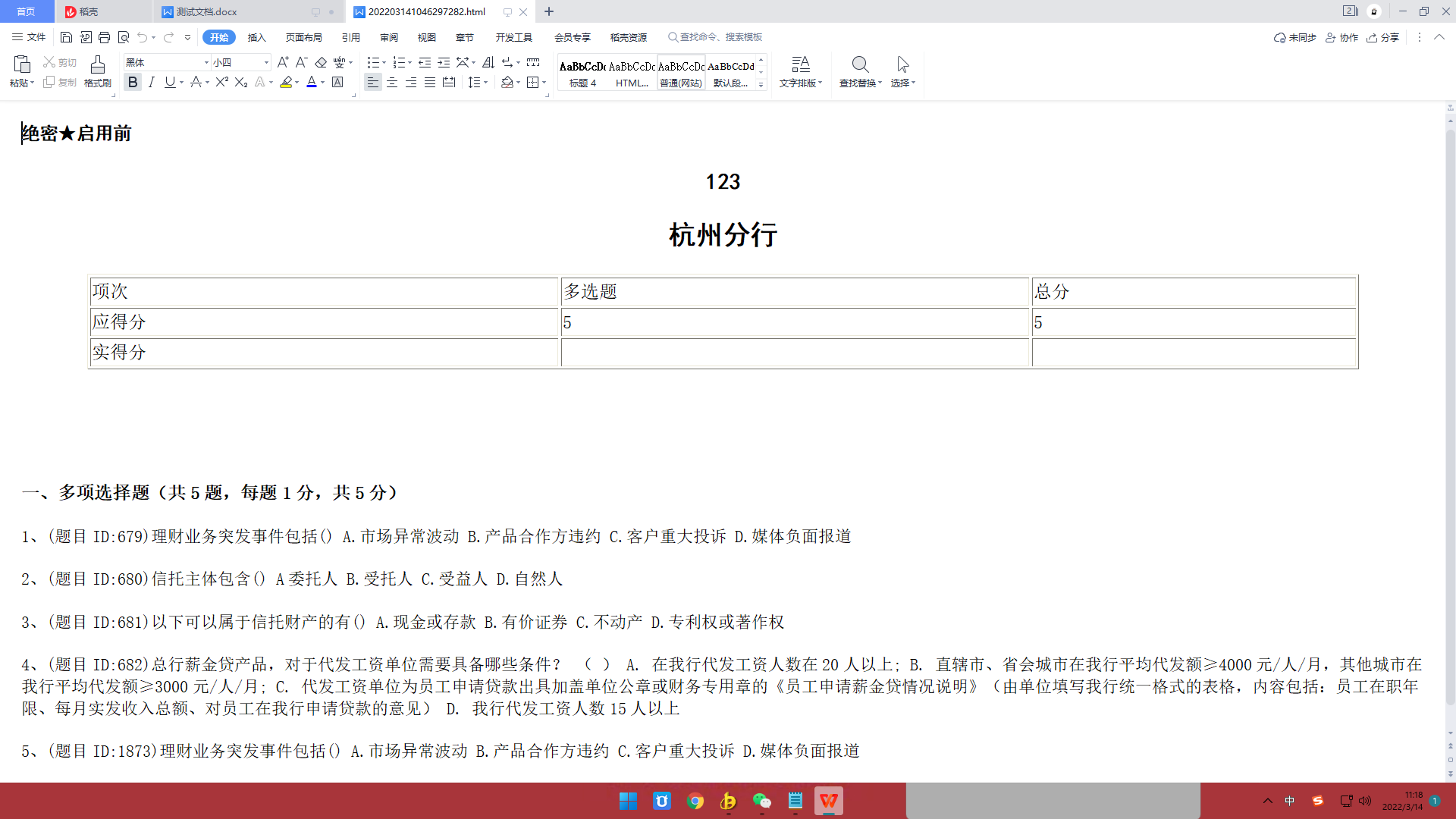Expand the line spacing dropdown arrow
The height and width of the screenshot is (819, 1456).
(x=485, y=82)
